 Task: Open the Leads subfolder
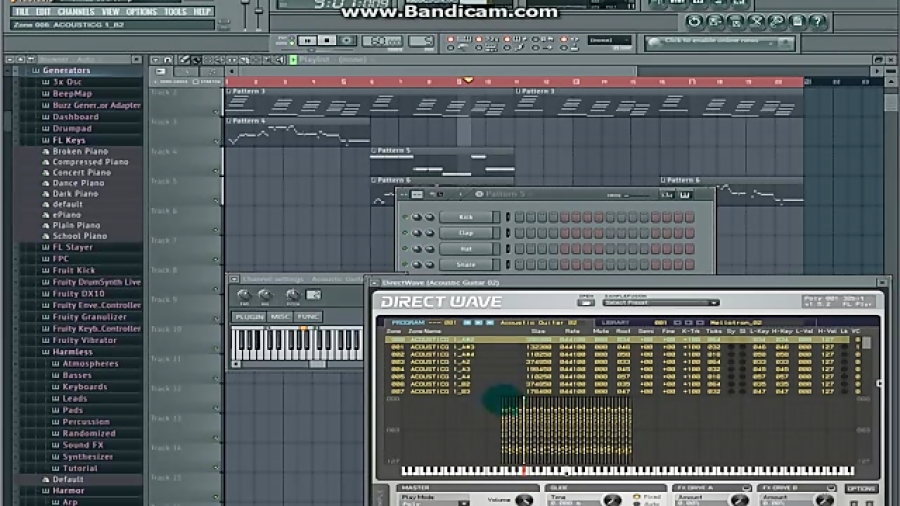[x=75, y=399]
